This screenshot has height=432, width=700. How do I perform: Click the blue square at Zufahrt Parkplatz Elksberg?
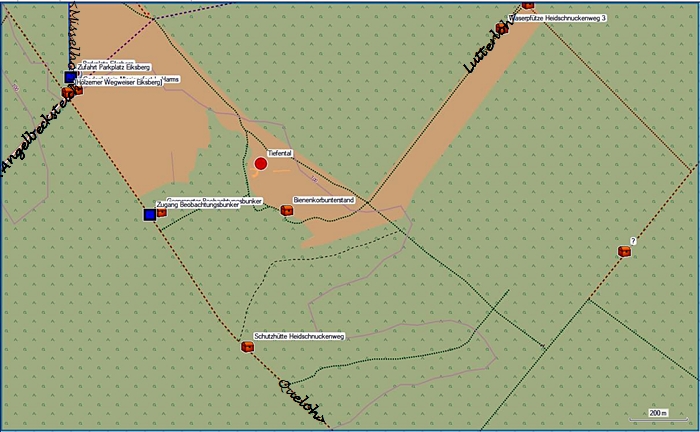click(70, 77)
